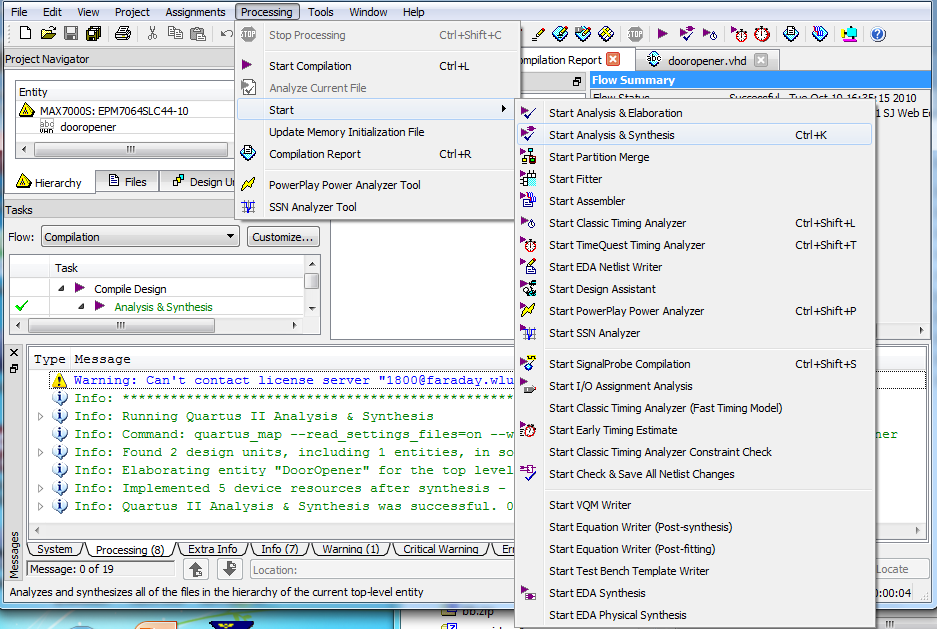Select Start Analysis & Synthesis entry
The width and height of the screenshot is (937, 629).
click(x=693, y=135)
